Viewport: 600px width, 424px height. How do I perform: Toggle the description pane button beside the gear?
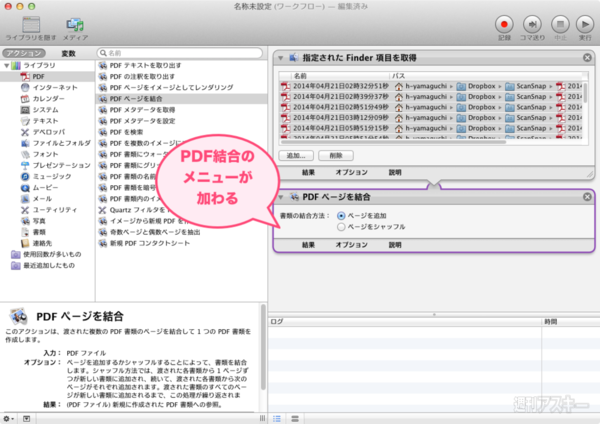point(26,419)
